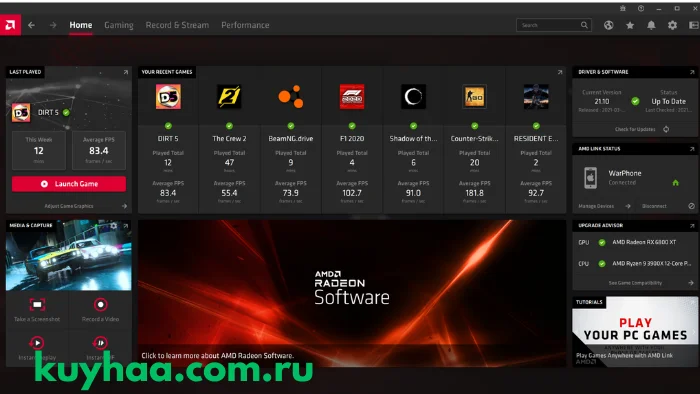Go forward with the right arrow
Viewport: 700px width, 394px height.
coord(53,25)
